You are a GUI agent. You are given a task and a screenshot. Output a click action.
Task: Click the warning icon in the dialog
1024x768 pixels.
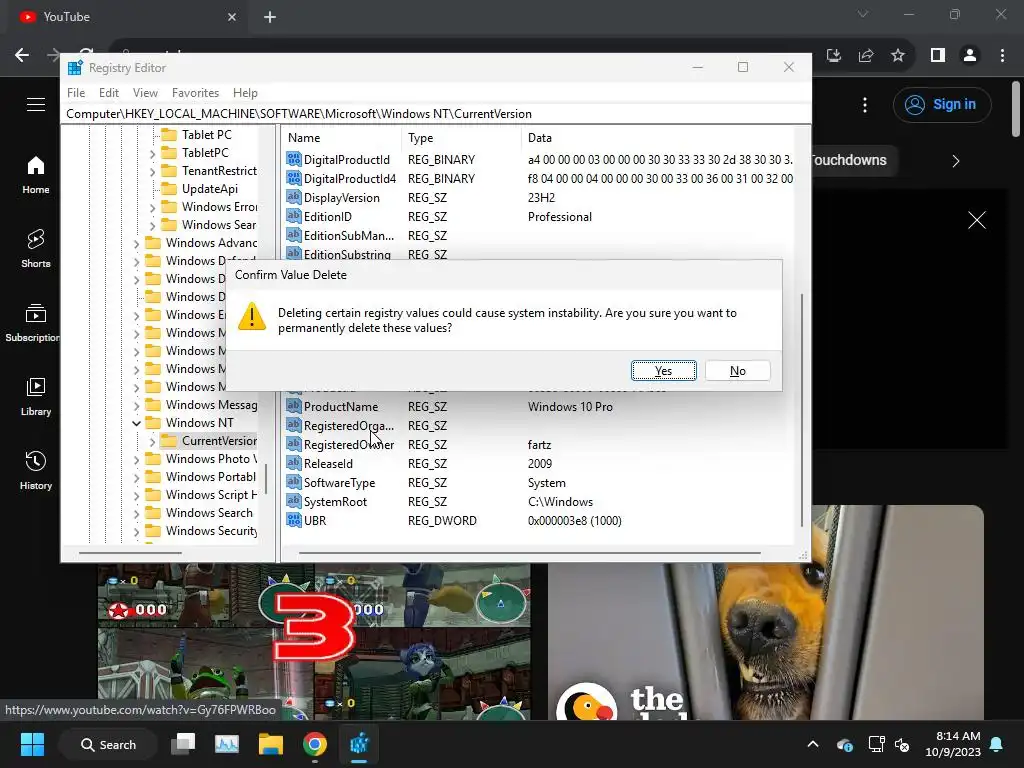pos(251,317)
